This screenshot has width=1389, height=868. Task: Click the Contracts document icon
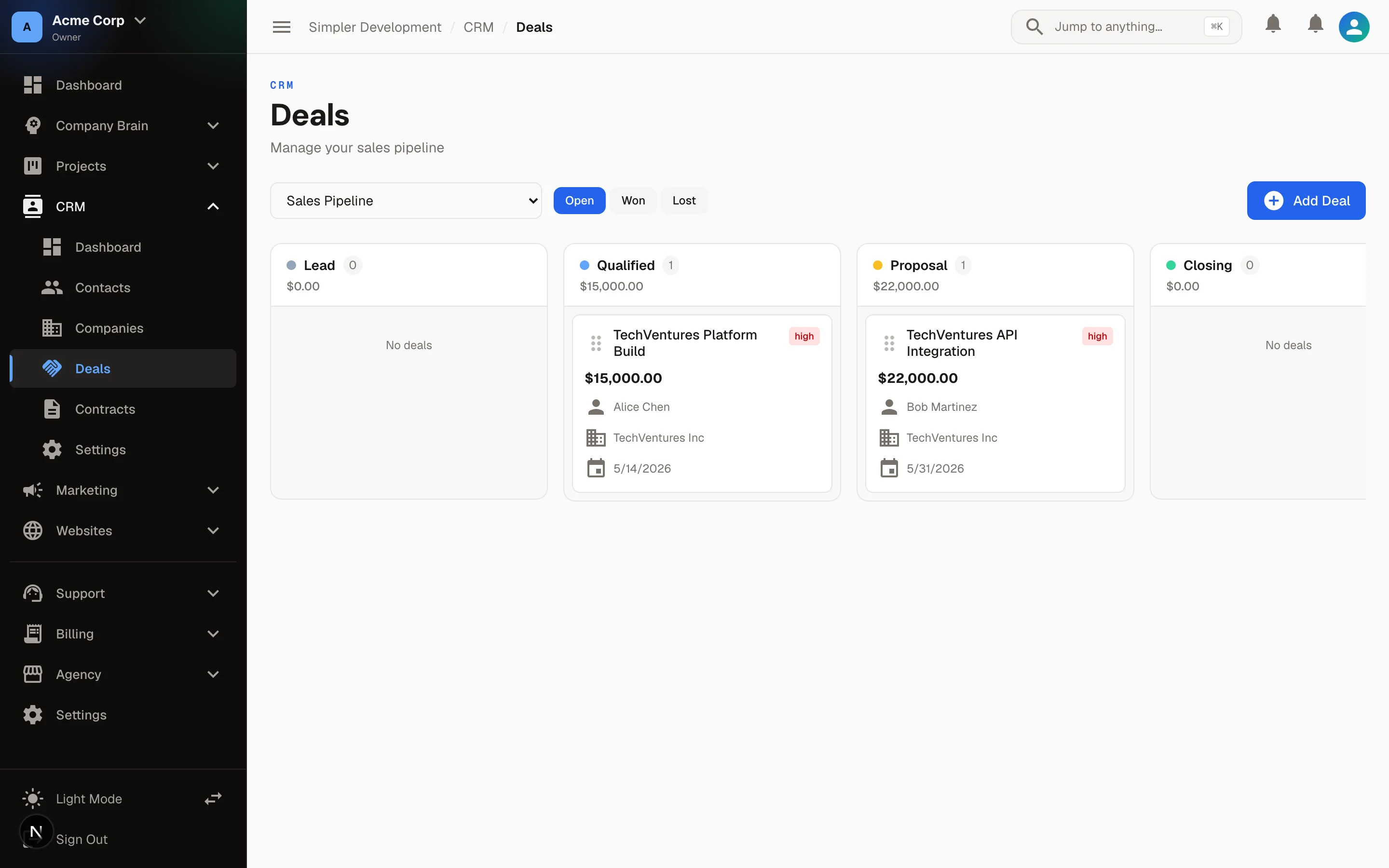click(x=52, y=409)
